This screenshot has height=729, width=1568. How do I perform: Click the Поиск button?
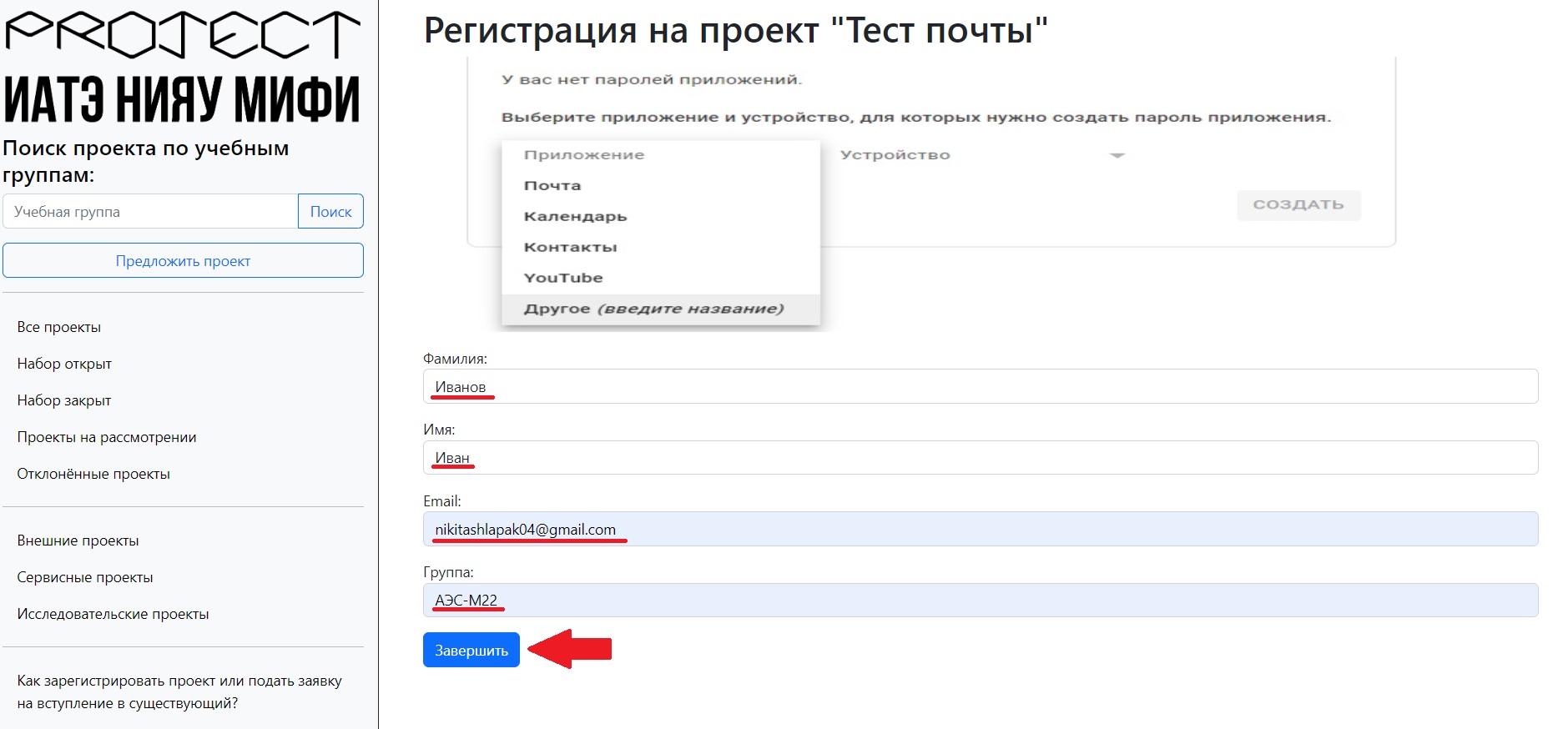[x=330, y=211]
